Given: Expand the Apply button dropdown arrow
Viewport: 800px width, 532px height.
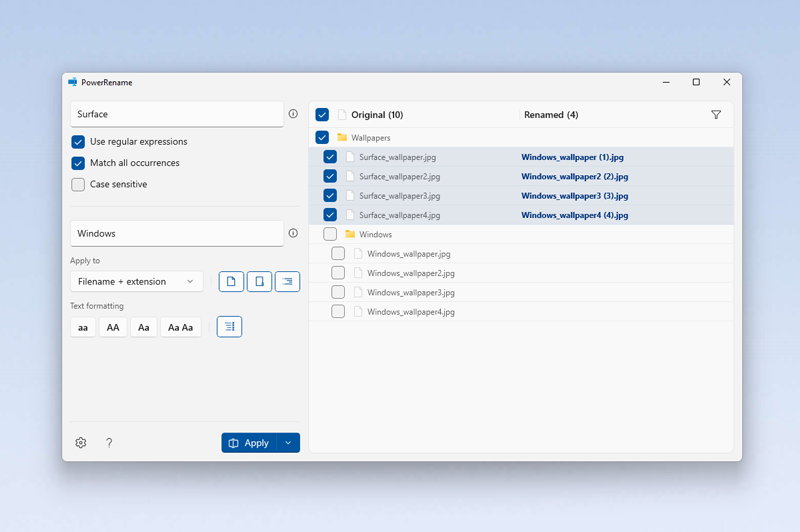Looking at the screenshot, I should coord(288,443).
